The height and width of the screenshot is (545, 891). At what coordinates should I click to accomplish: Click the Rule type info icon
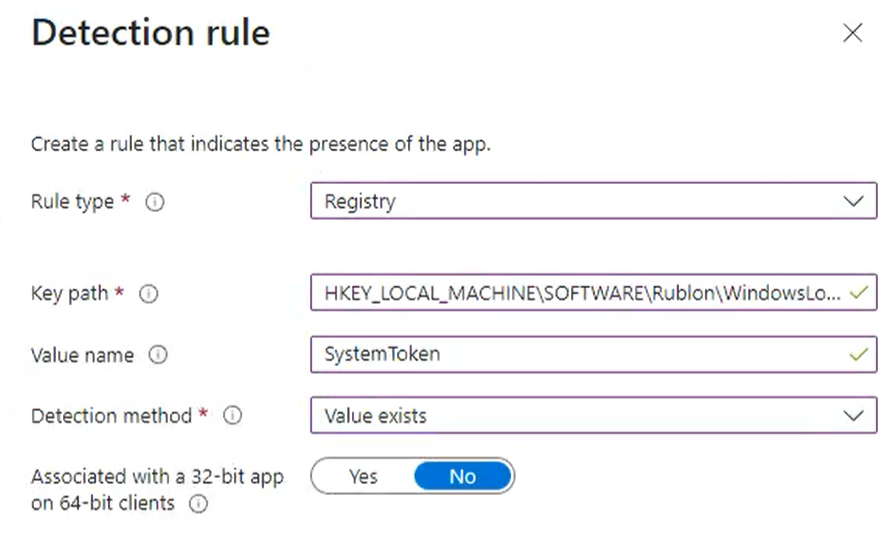pyautogui.click(x=154, y=202)
